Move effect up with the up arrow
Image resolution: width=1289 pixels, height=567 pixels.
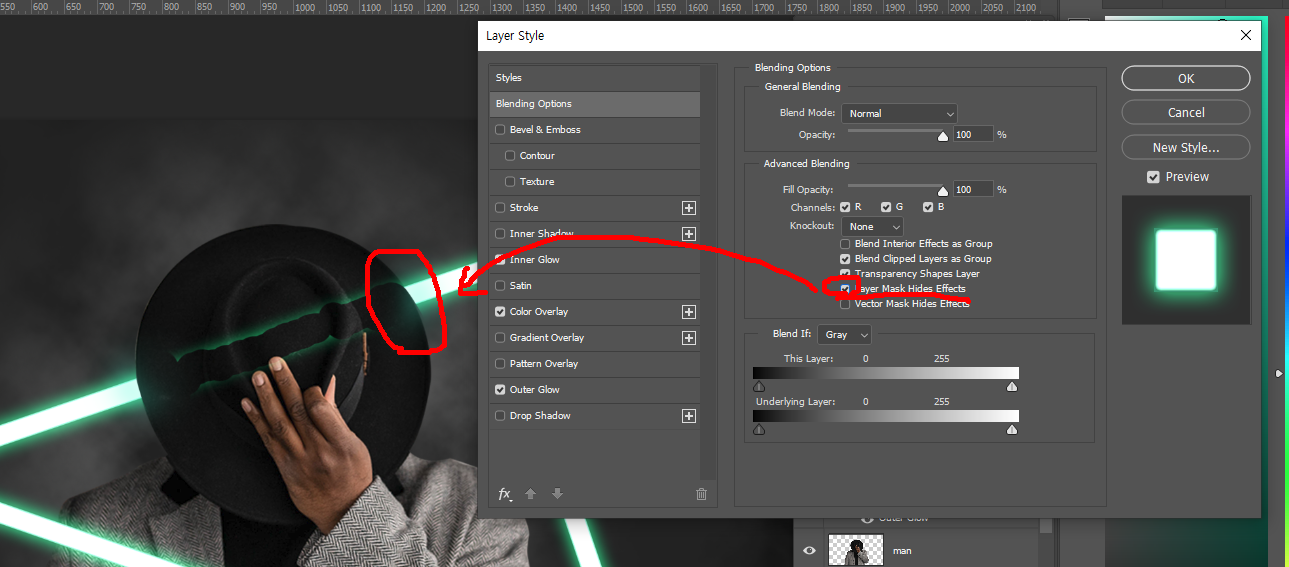531,494
